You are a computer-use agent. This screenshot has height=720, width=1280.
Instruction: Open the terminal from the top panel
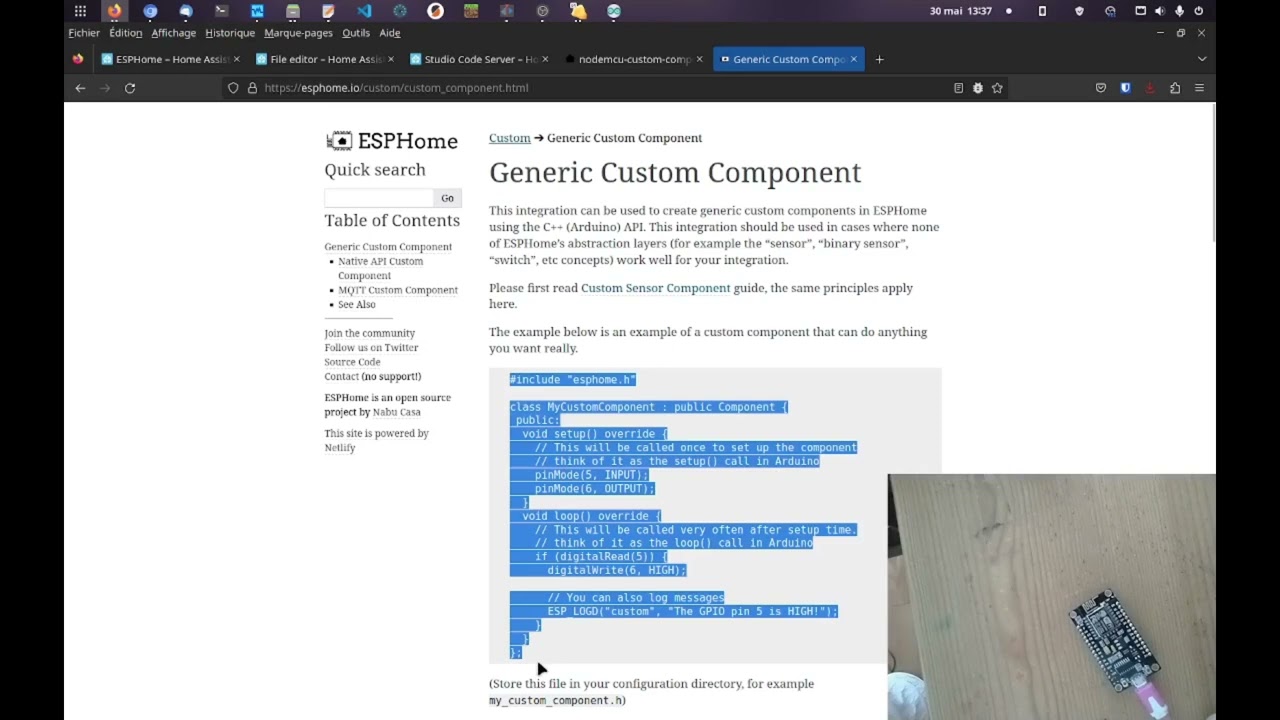pyautogui.click(x=221, y=11)
